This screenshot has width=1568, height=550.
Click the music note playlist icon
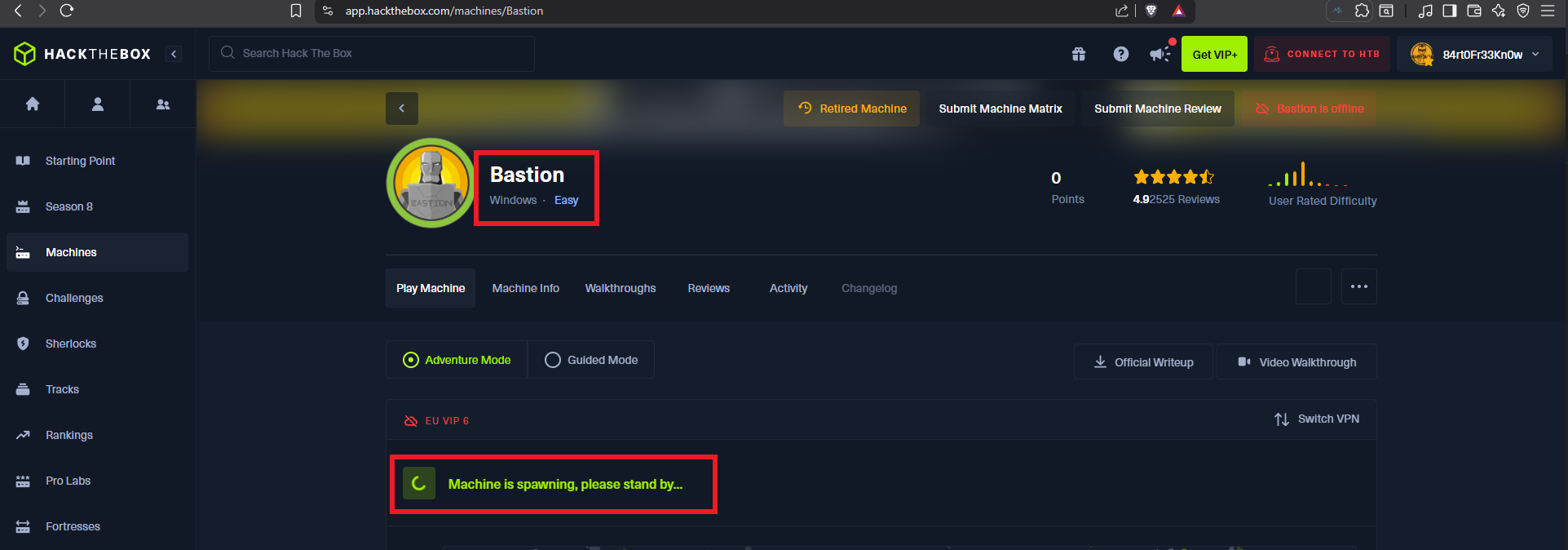click(x=1425, y=11)
